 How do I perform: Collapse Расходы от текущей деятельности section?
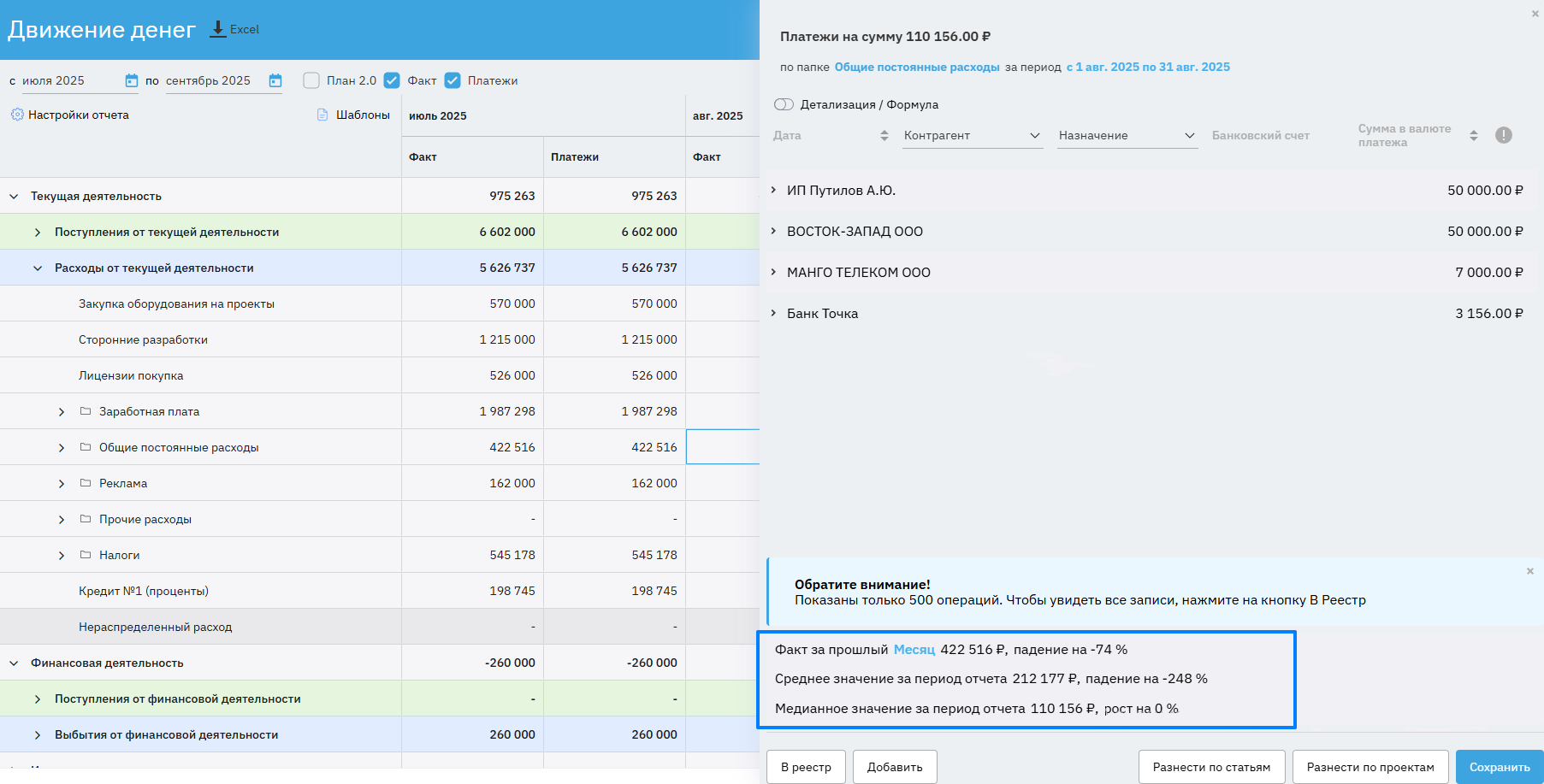point(38,268)
